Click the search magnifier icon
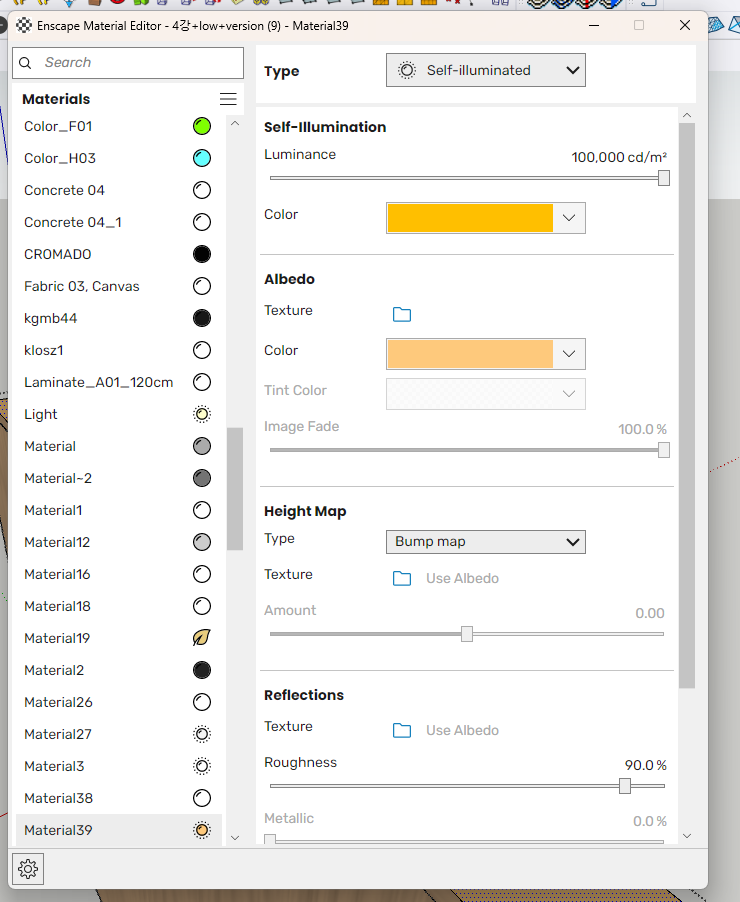This screenshot has width=740, height=902. coord(24,62)
